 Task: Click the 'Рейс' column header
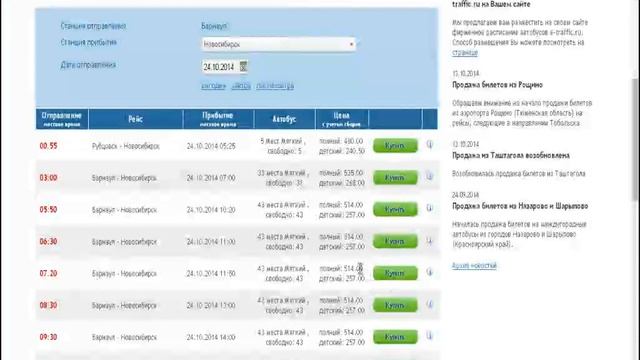(136, 119)
